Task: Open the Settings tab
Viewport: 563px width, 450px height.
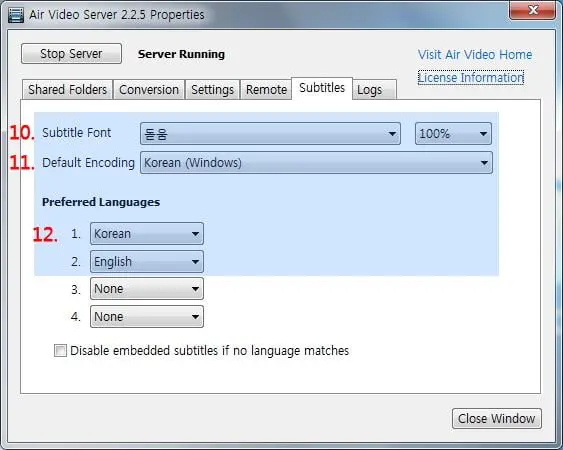Action: [212, 89]
